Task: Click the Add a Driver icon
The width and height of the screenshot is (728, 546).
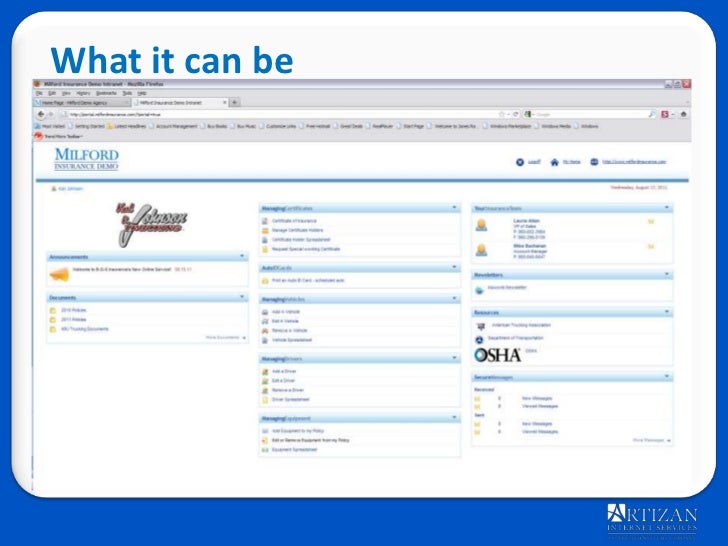Action: (x=265, y=371)
